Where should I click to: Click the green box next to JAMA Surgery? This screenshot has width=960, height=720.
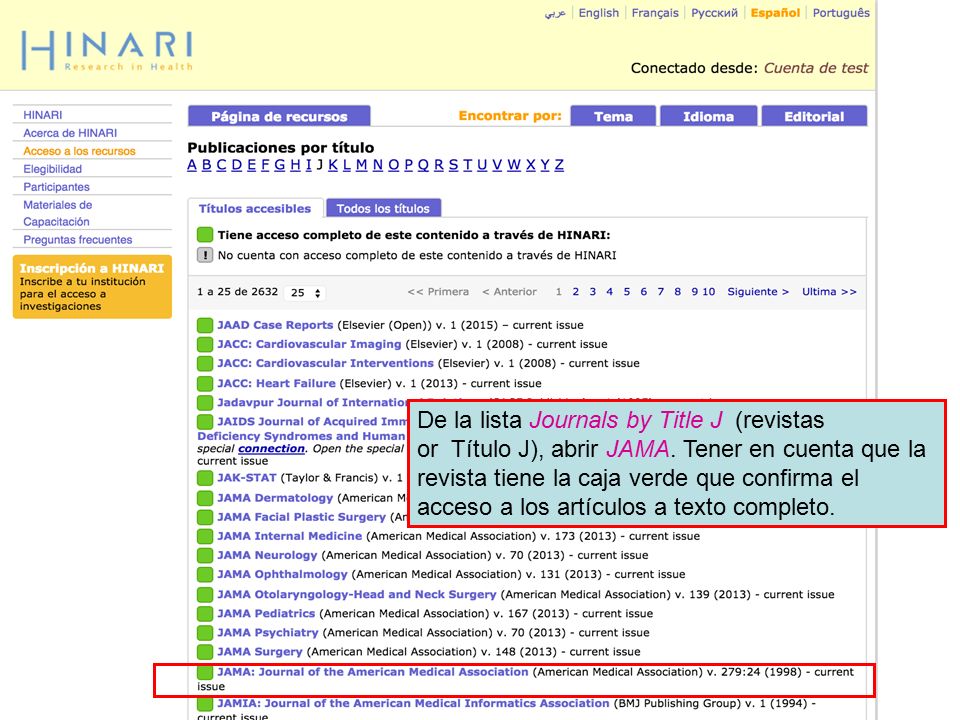pyautogui.click(x=205, y=652)
